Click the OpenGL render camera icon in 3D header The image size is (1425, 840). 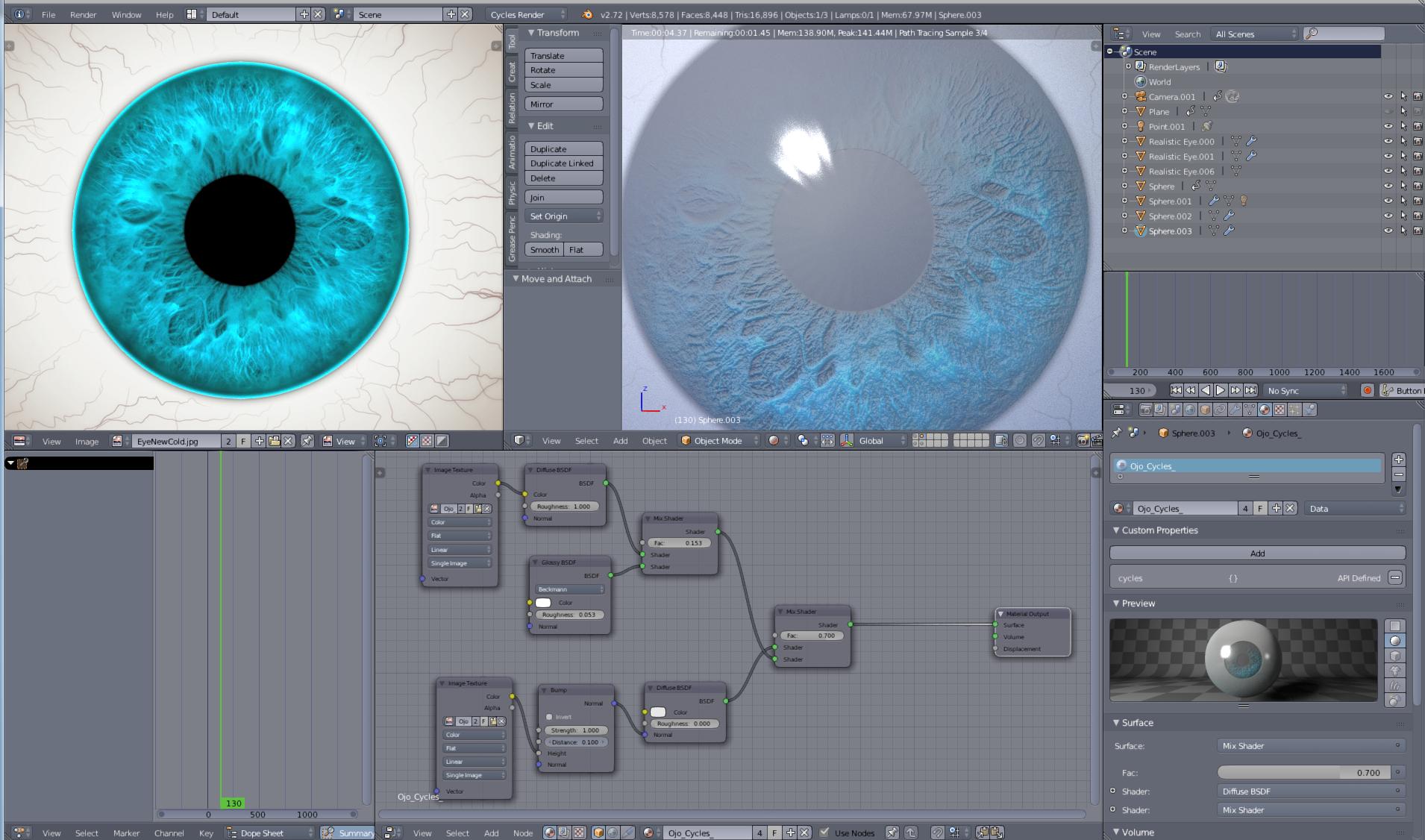(x=1083, y=441)
